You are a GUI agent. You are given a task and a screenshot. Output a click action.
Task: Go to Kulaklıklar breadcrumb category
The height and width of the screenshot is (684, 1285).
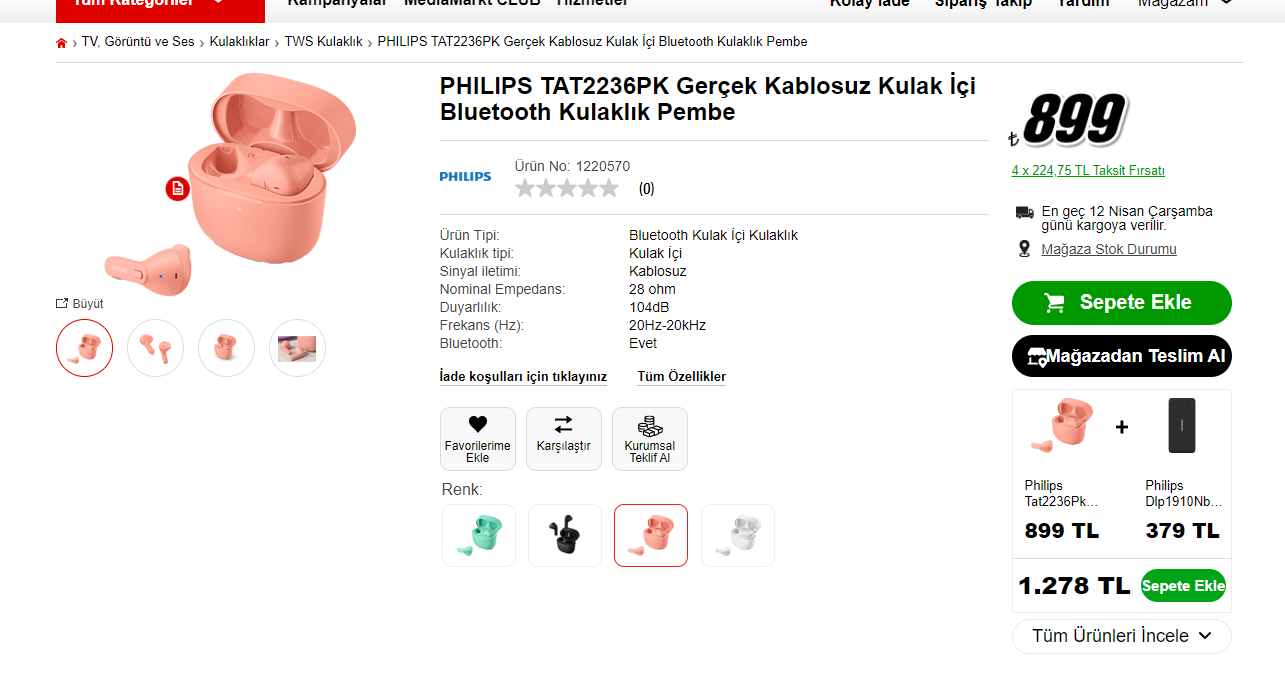[x=240, y=42]
